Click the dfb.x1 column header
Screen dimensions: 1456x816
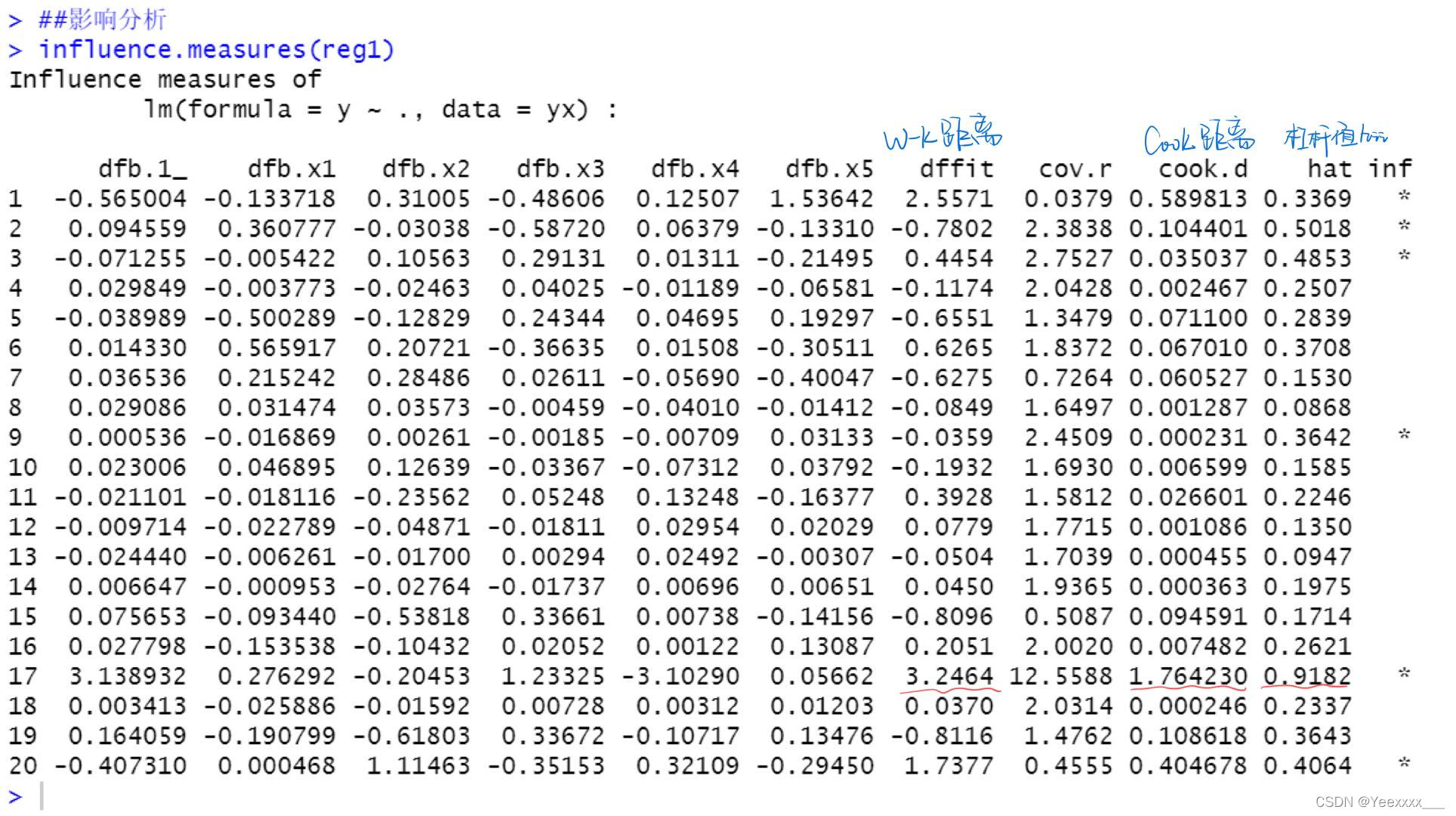pyautogui.click(x=291, y=169)
